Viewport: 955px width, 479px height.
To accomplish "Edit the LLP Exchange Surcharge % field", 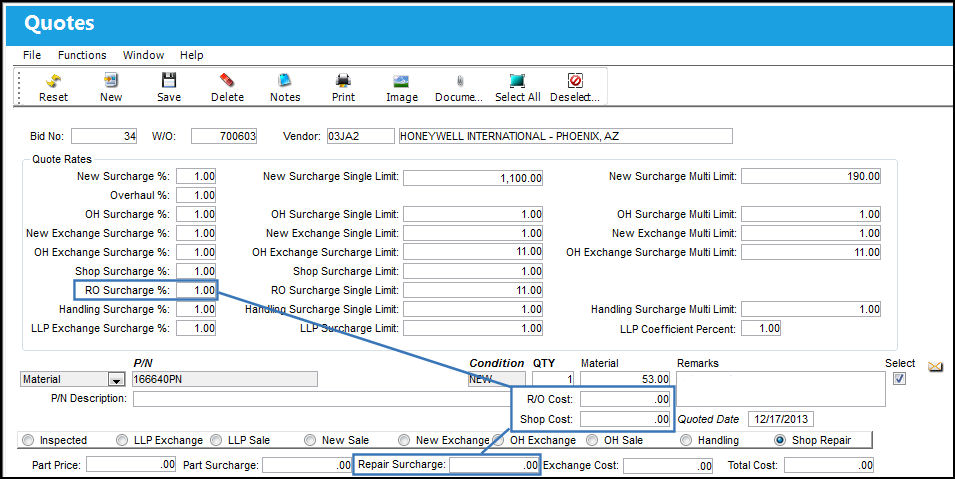I will [x=196, y=328].
